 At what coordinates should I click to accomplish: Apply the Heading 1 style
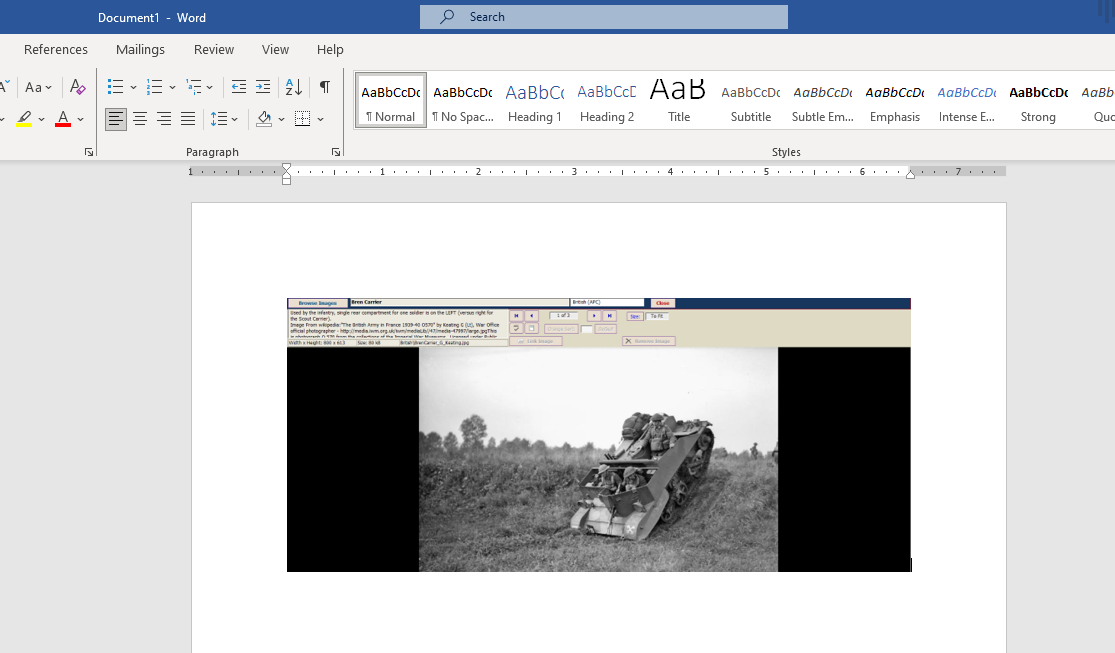coord(534,101)
